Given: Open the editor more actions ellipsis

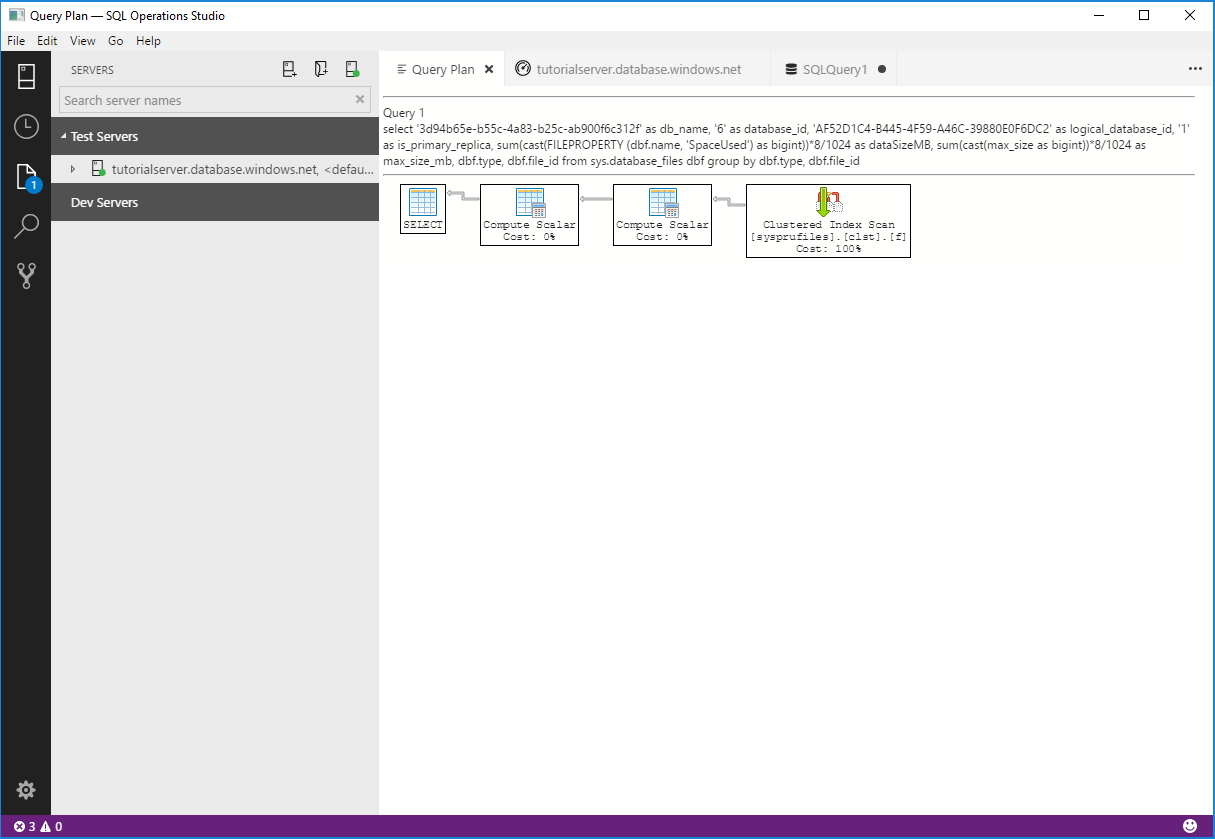Looking at the screenshot, I should pos(1195,69).
